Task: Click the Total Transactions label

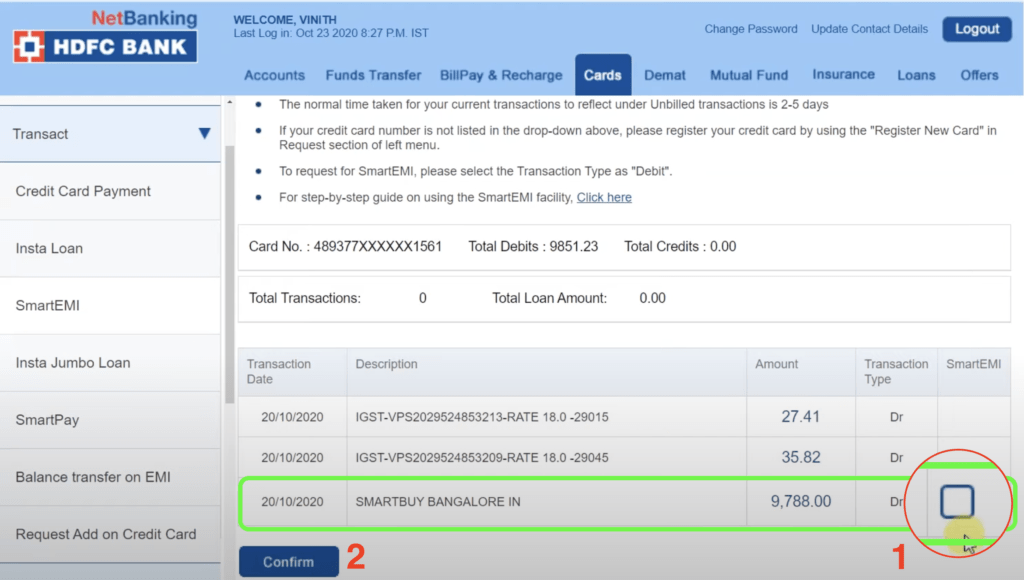Action: click(x=304, y=298)
